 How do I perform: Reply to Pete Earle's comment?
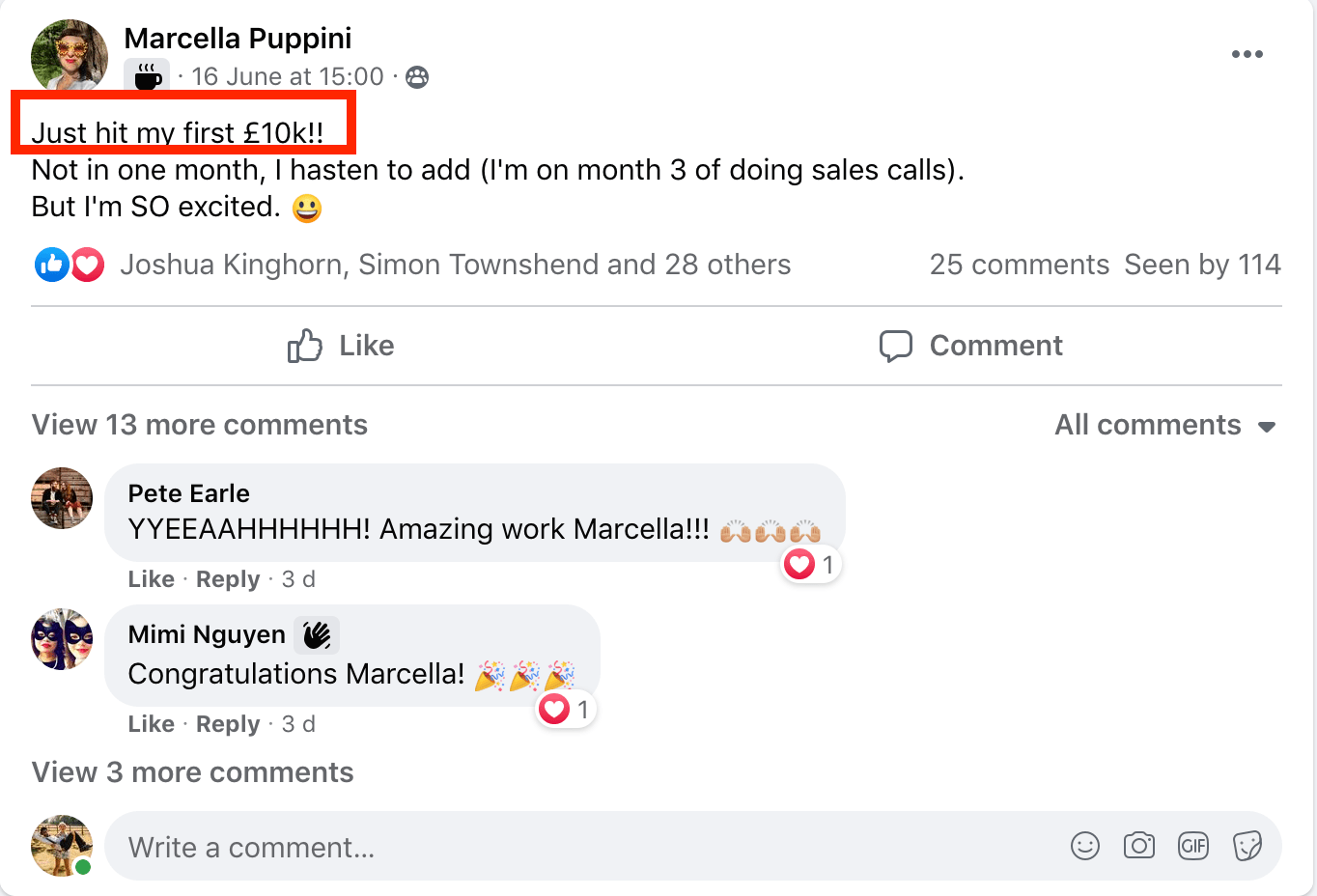coord(228,579)
